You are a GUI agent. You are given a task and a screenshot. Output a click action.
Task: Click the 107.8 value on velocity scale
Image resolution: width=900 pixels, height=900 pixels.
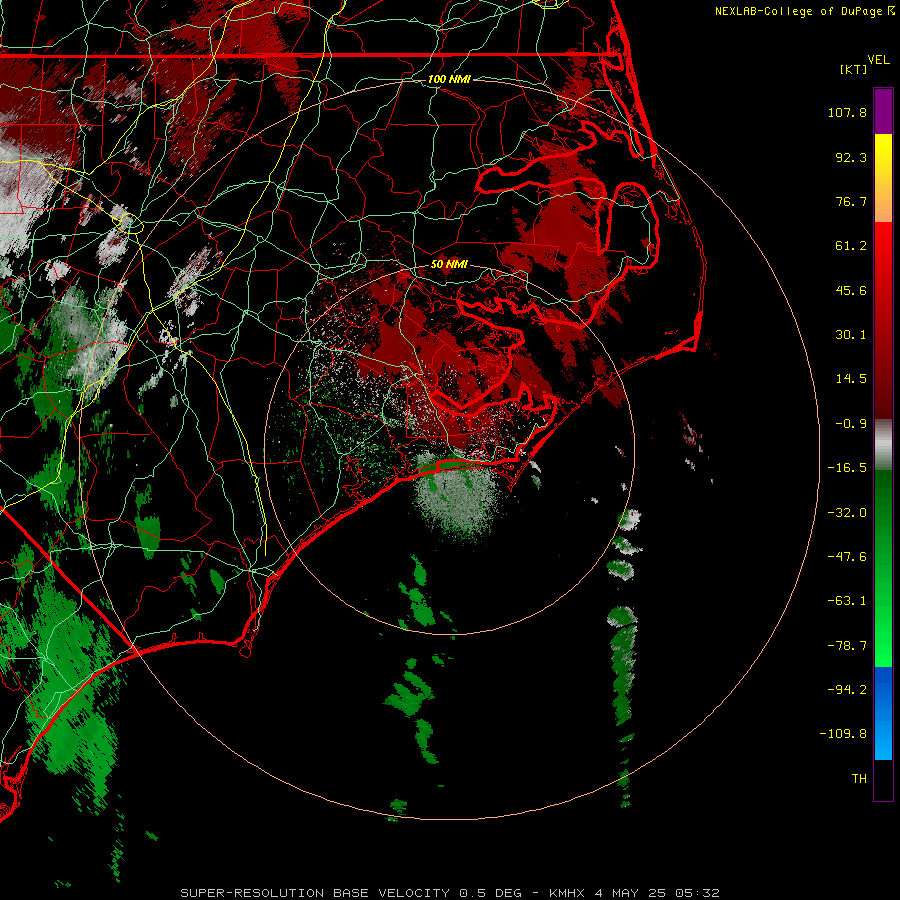[847, 112]
